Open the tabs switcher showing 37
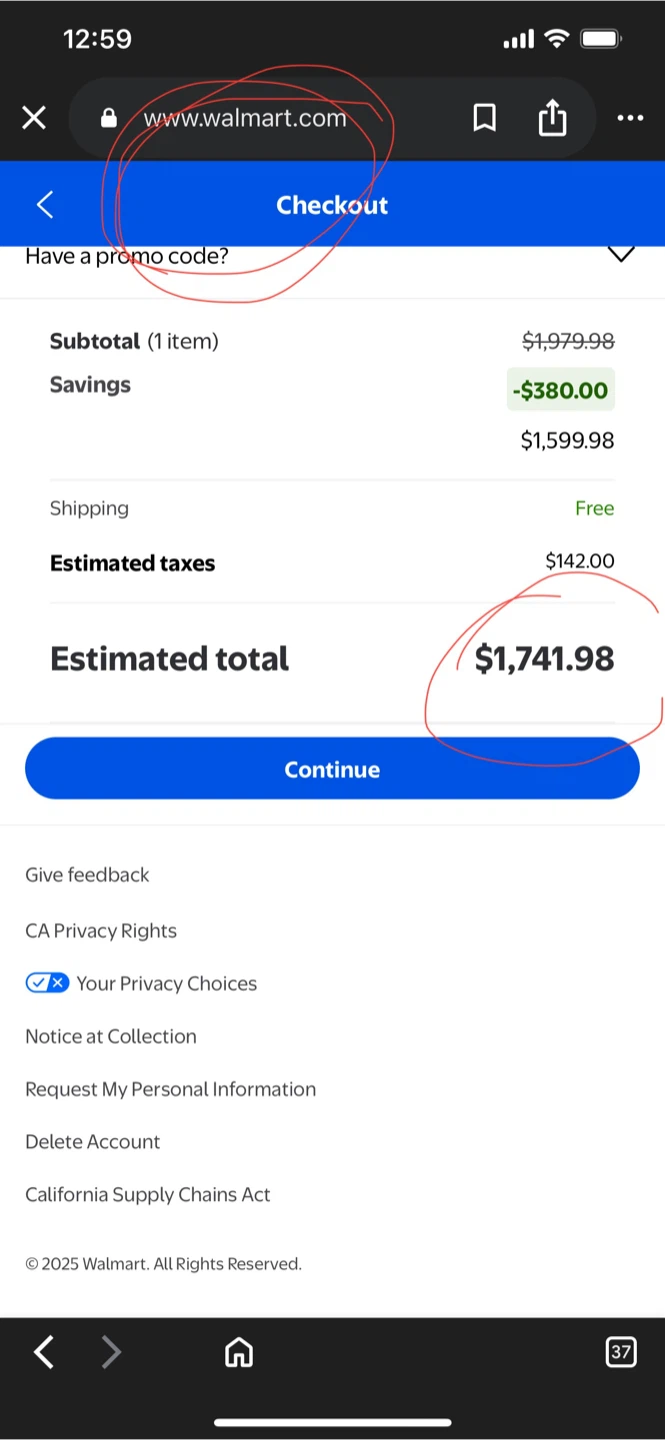The height and width of the screenshot is (1440, 665). click(621, 1353)
